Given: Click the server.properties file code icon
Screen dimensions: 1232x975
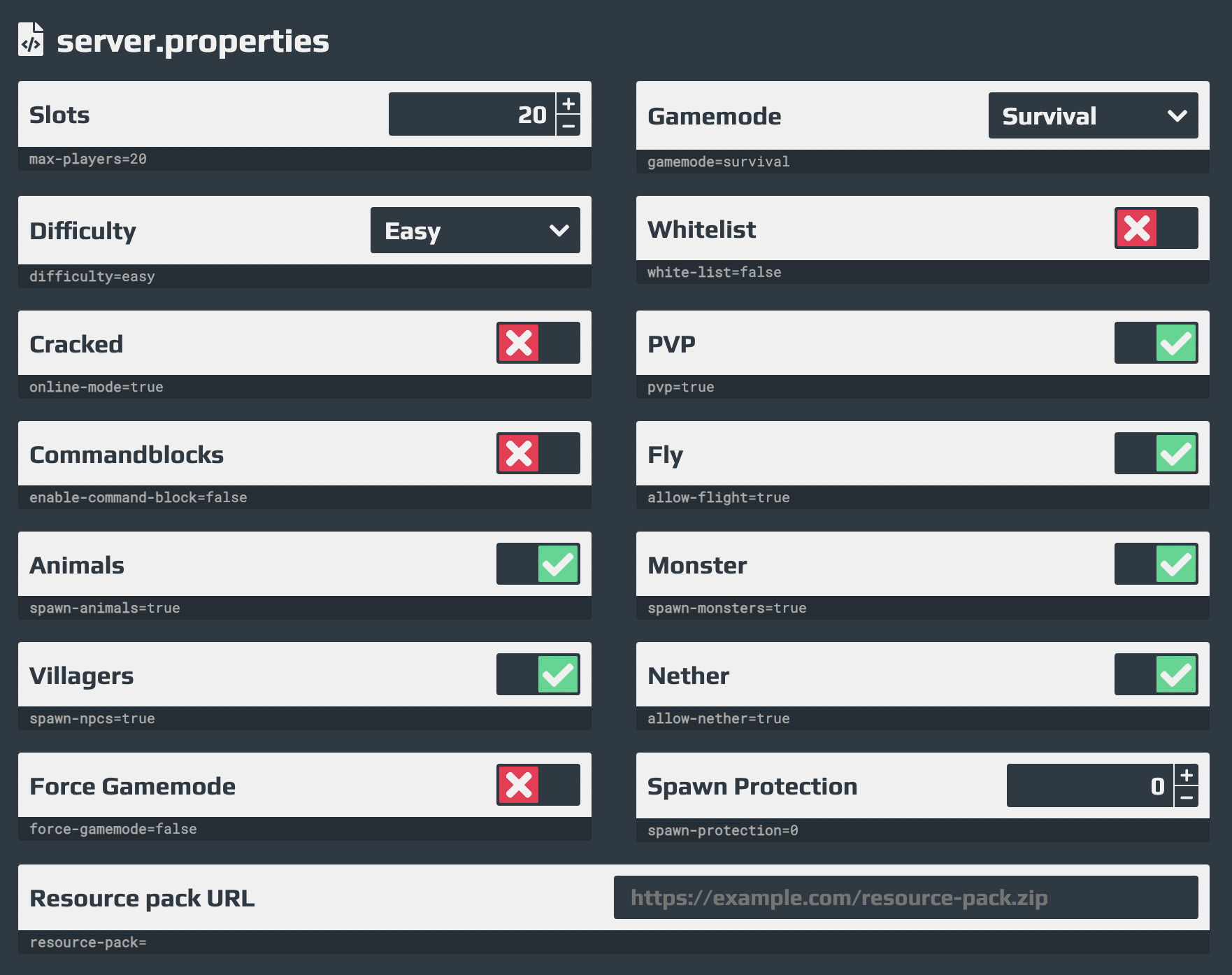Looking at the screenshot, I should 31,39.
